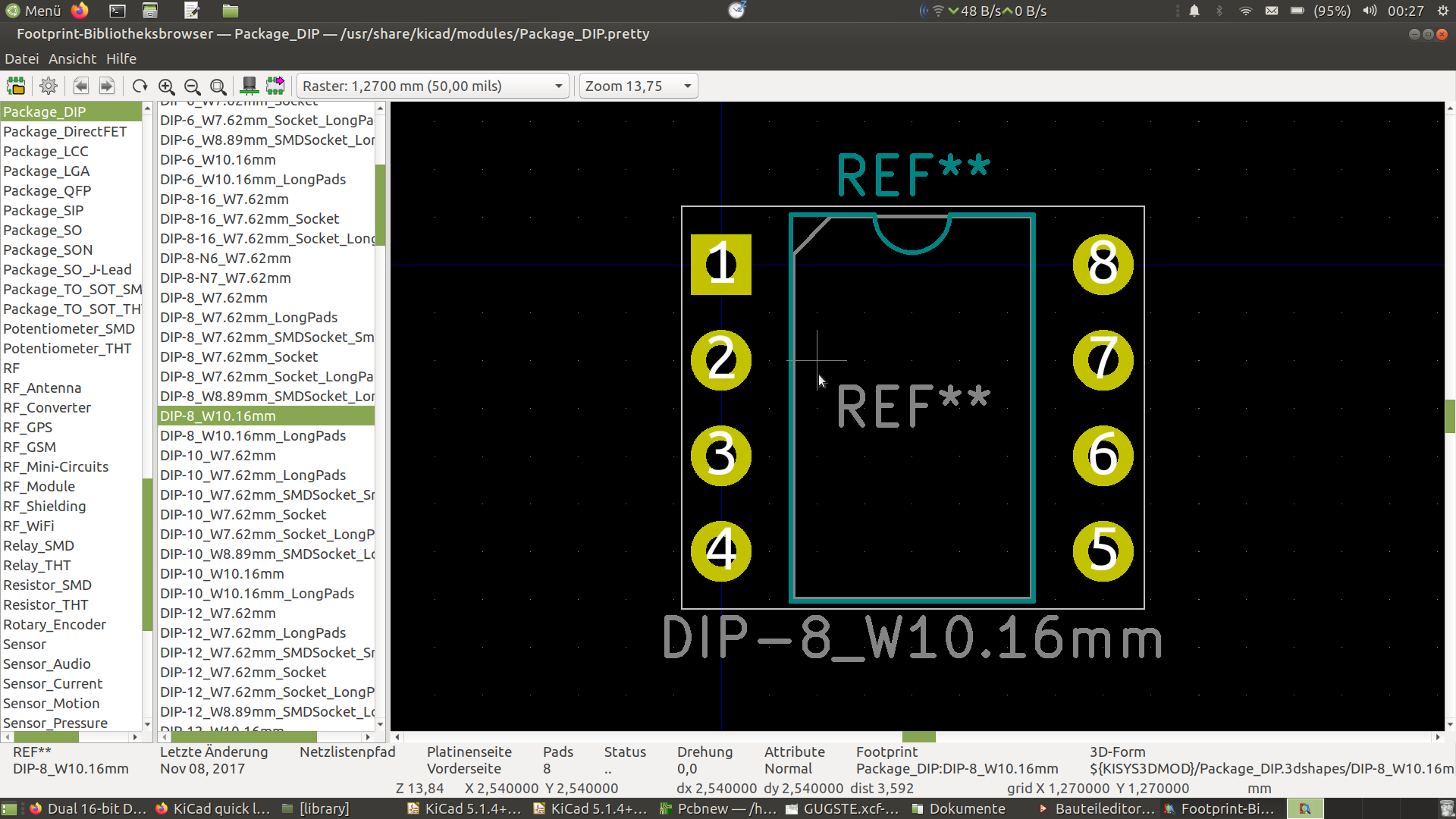Show next footprint arrow
1456x819 pixels.
tap(107, 86)
